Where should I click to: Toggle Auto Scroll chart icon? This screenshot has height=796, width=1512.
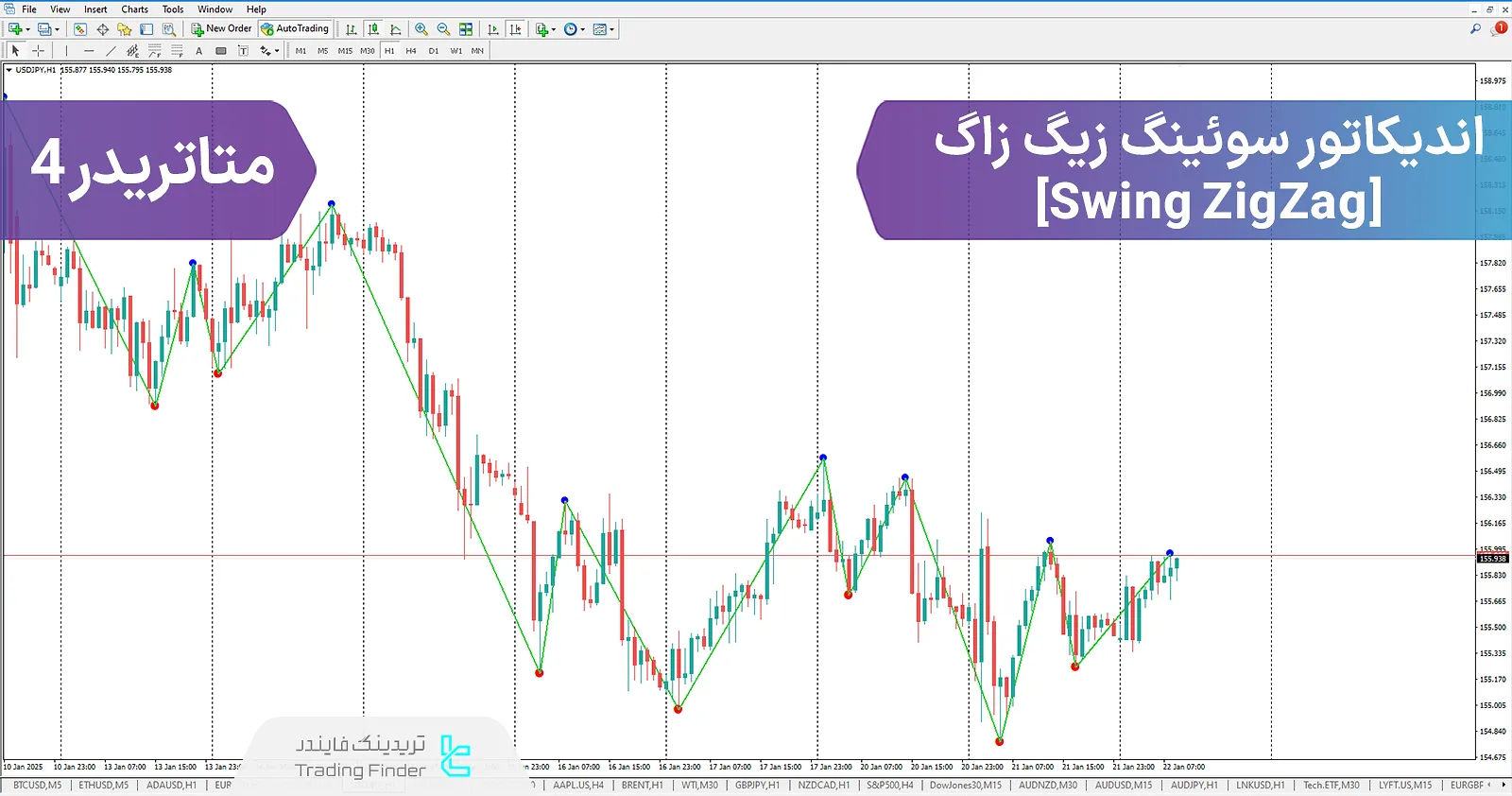point(492,29)
